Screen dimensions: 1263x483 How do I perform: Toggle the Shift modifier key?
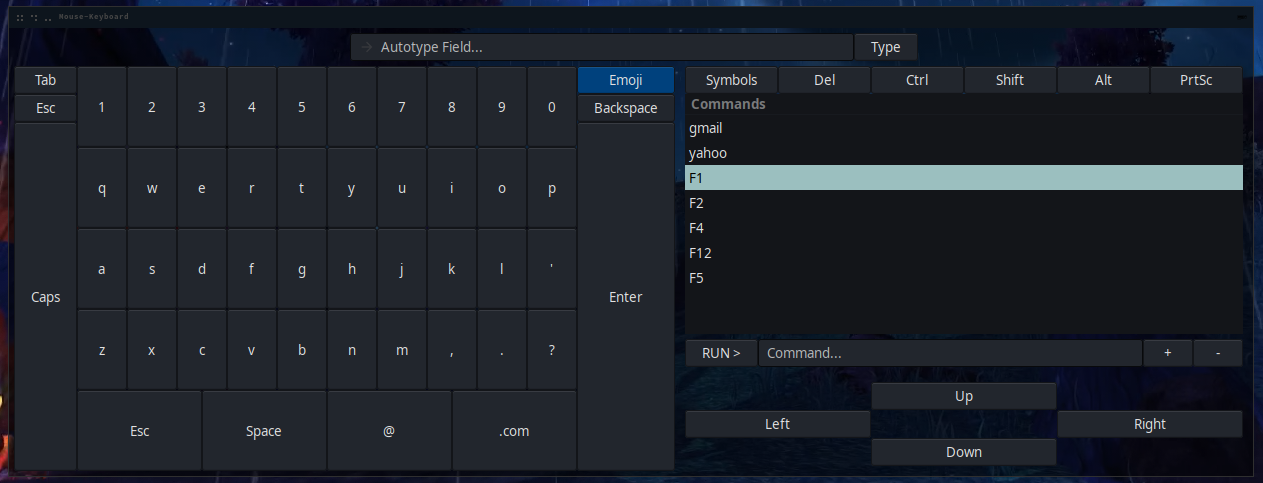click(1010, 80)
